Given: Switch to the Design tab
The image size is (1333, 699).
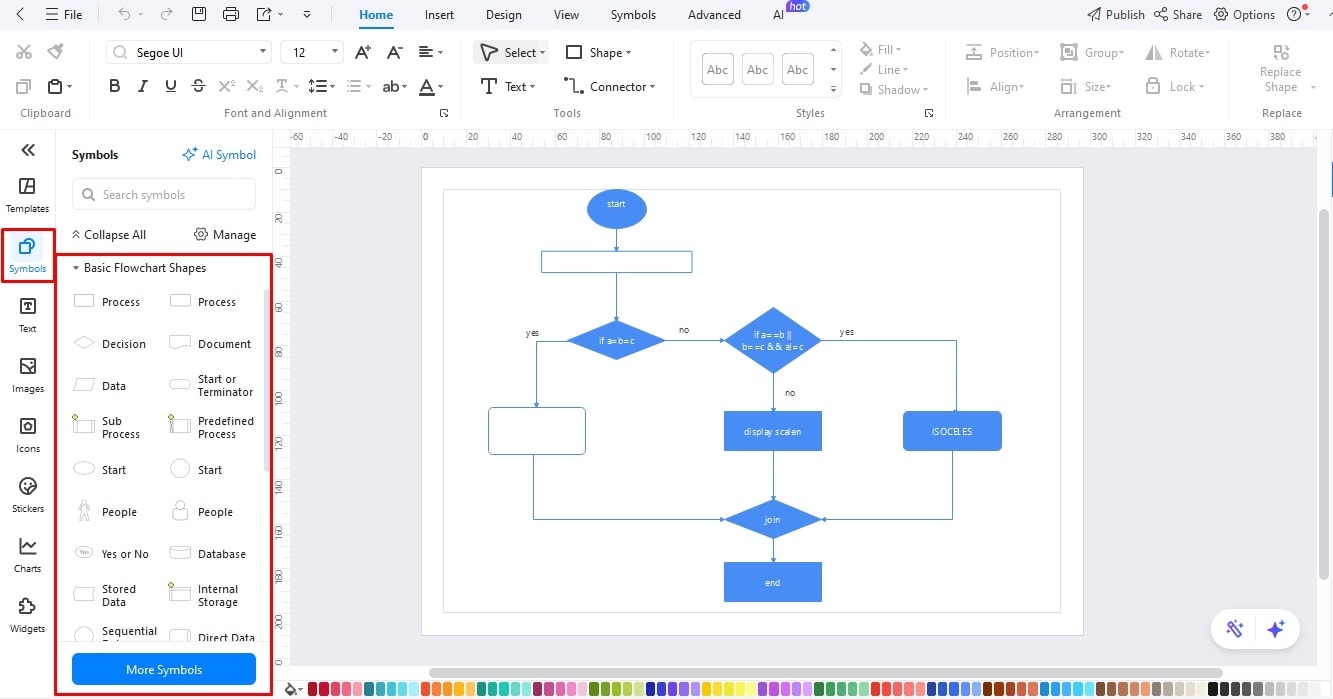Looking at the screenshot, I should (503, 15).
